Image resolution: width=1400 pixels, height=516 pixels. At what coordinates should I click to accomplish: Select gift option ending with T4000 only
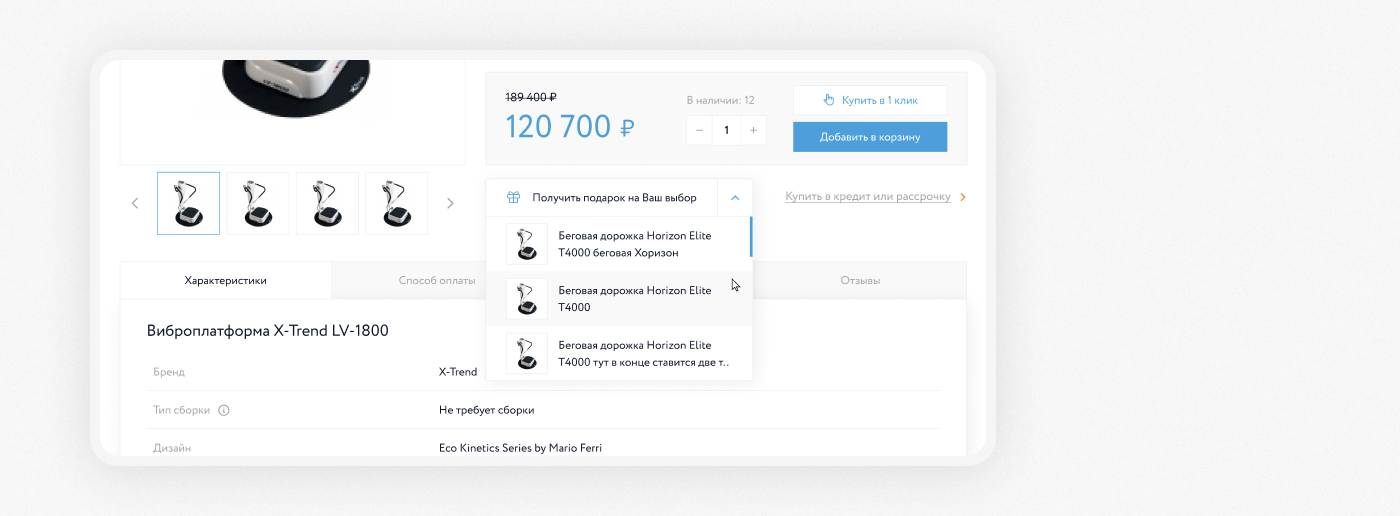[617, 299]
